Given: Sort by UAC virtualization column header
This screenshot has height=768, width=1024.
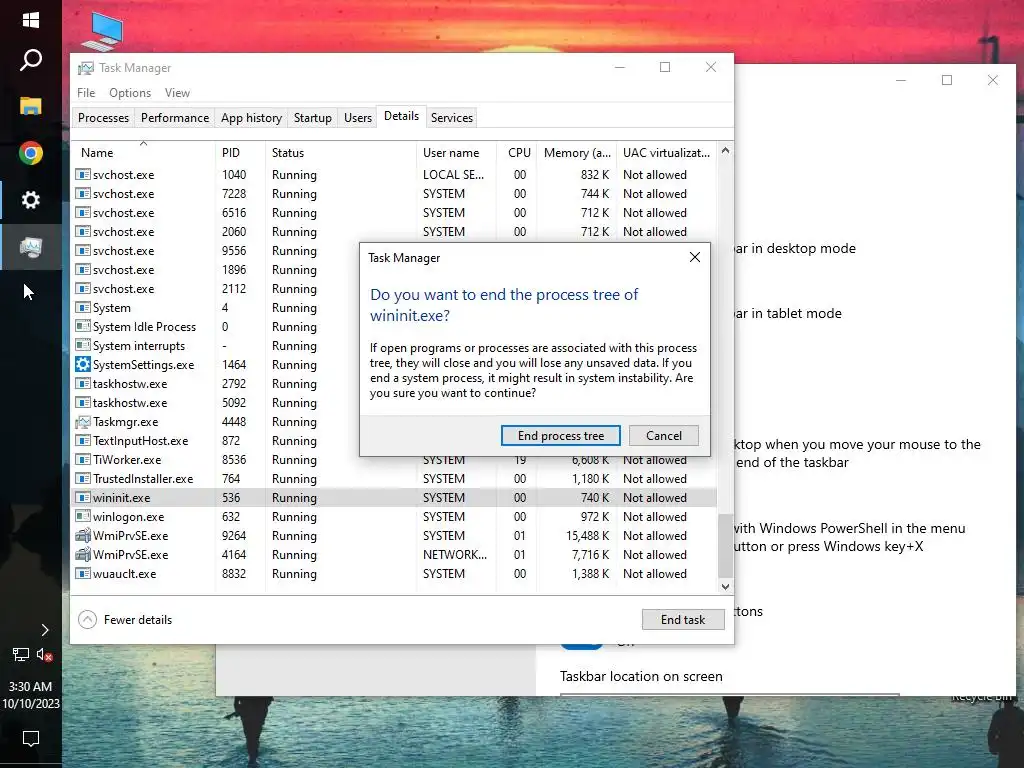Looking at the screenshot, I should pos(666,153).
